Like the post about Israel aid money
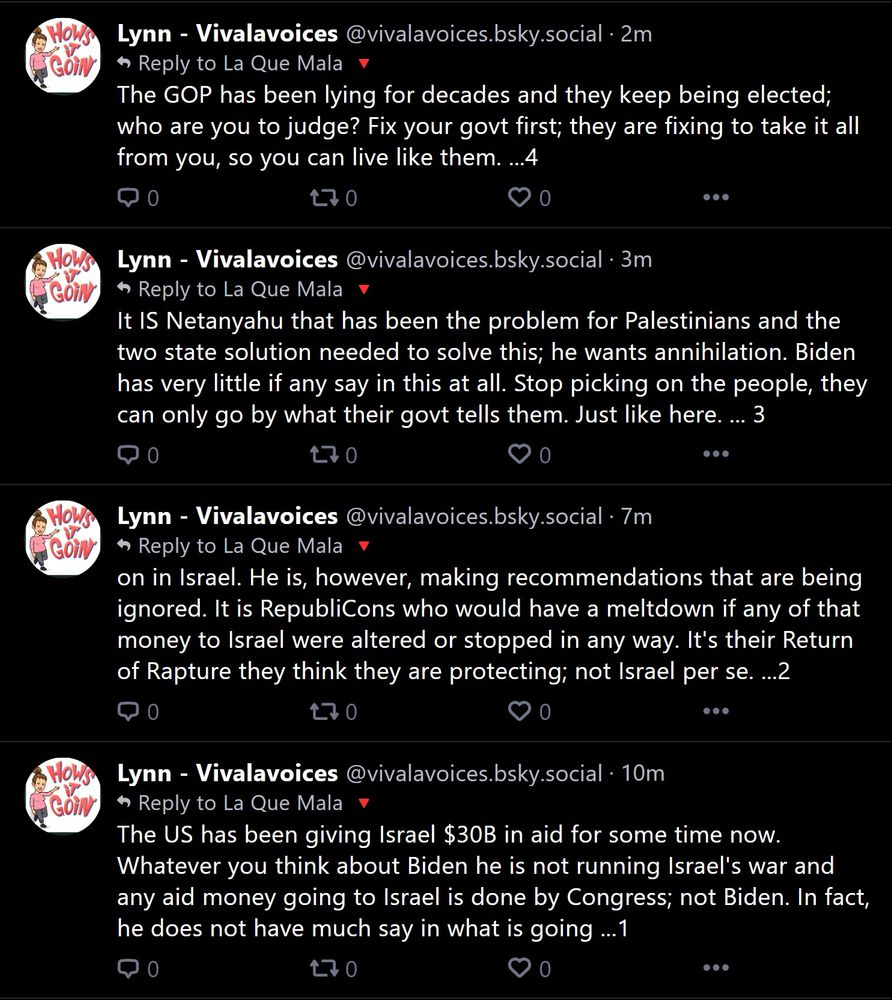Viewport: 892px width, 1000px height. pos(521,968)
